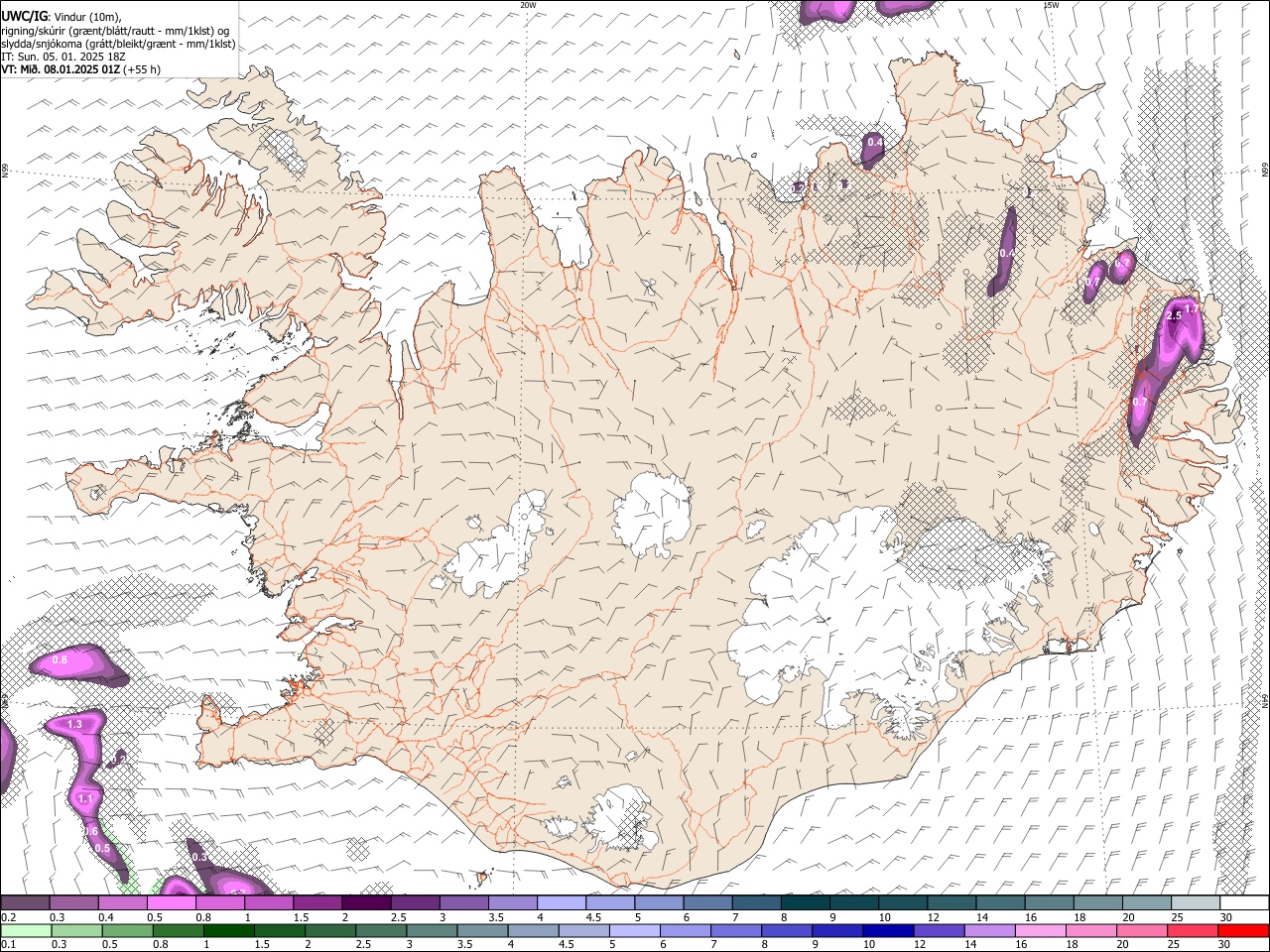Click the 0.8 precipitation label off the west coast
1270x952 pixels.
coord(60,659)
